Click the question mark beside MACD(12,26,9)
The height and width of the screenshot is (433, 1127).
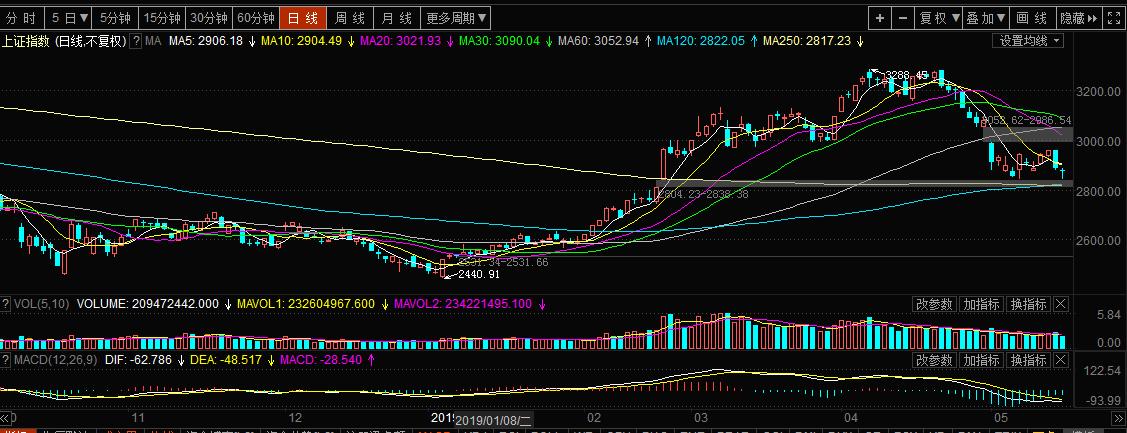point(6,359)
